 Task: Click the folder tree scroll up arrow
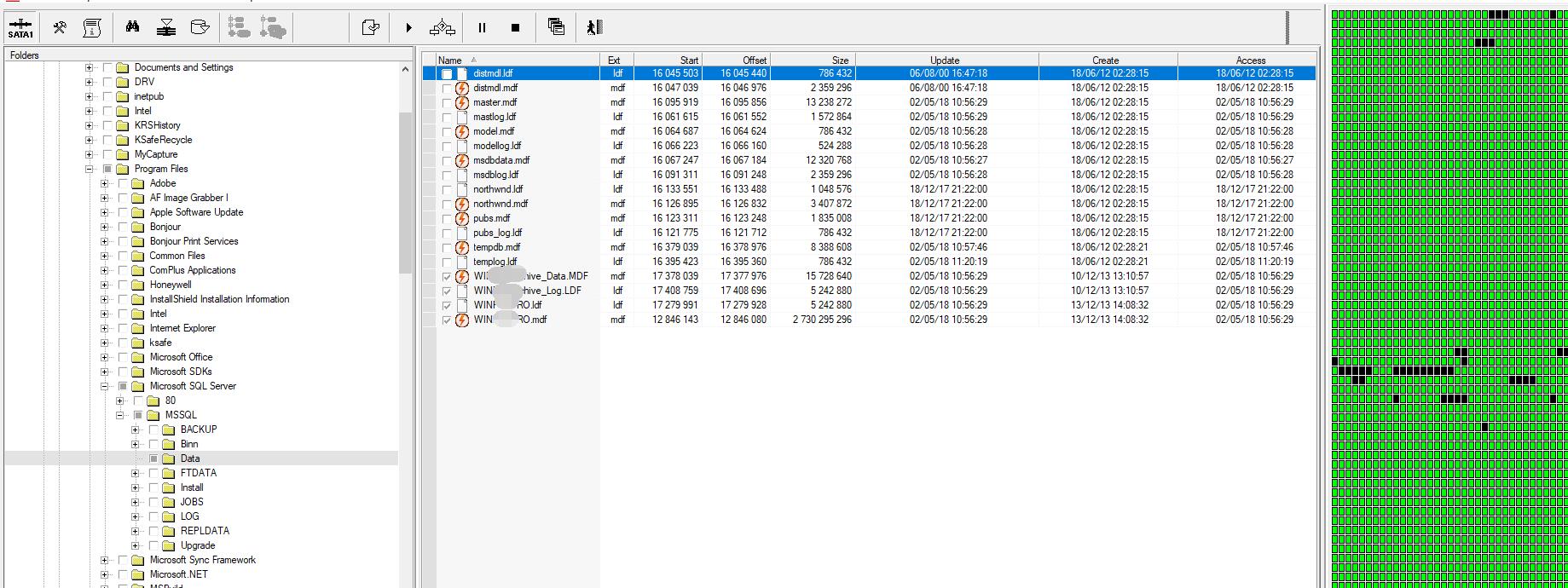click(405, 70)
